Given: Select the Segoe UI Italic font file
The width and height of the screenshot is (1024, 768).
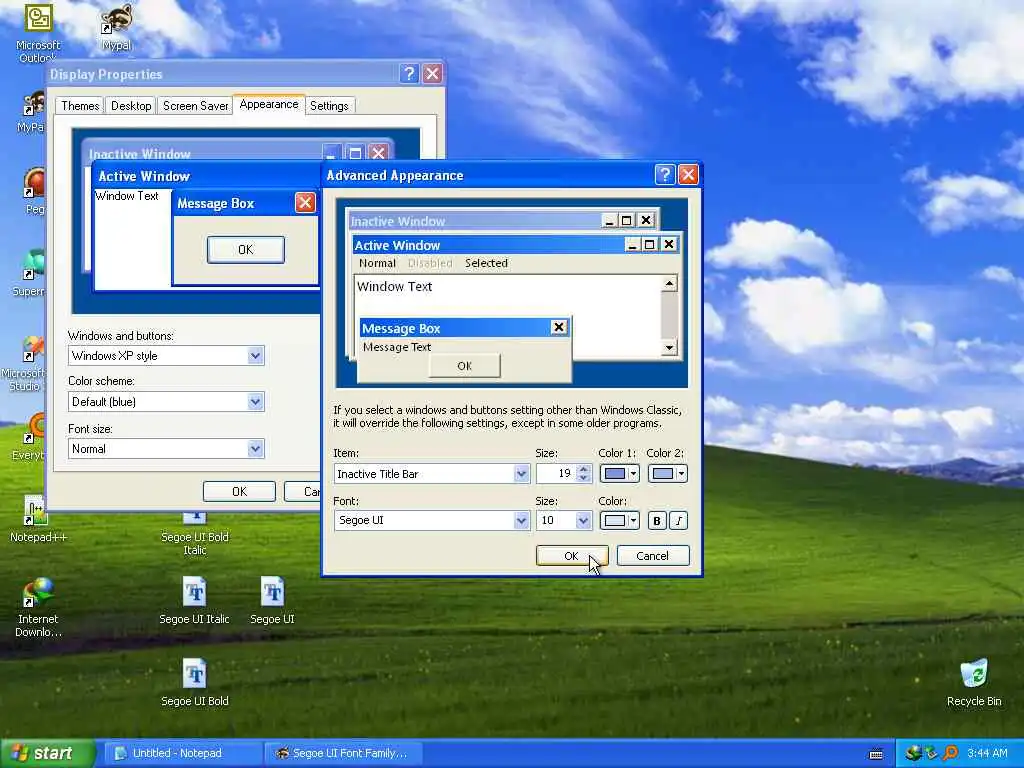Looking at the screenshot, I should pyautogui.click(x=195, y=601).
